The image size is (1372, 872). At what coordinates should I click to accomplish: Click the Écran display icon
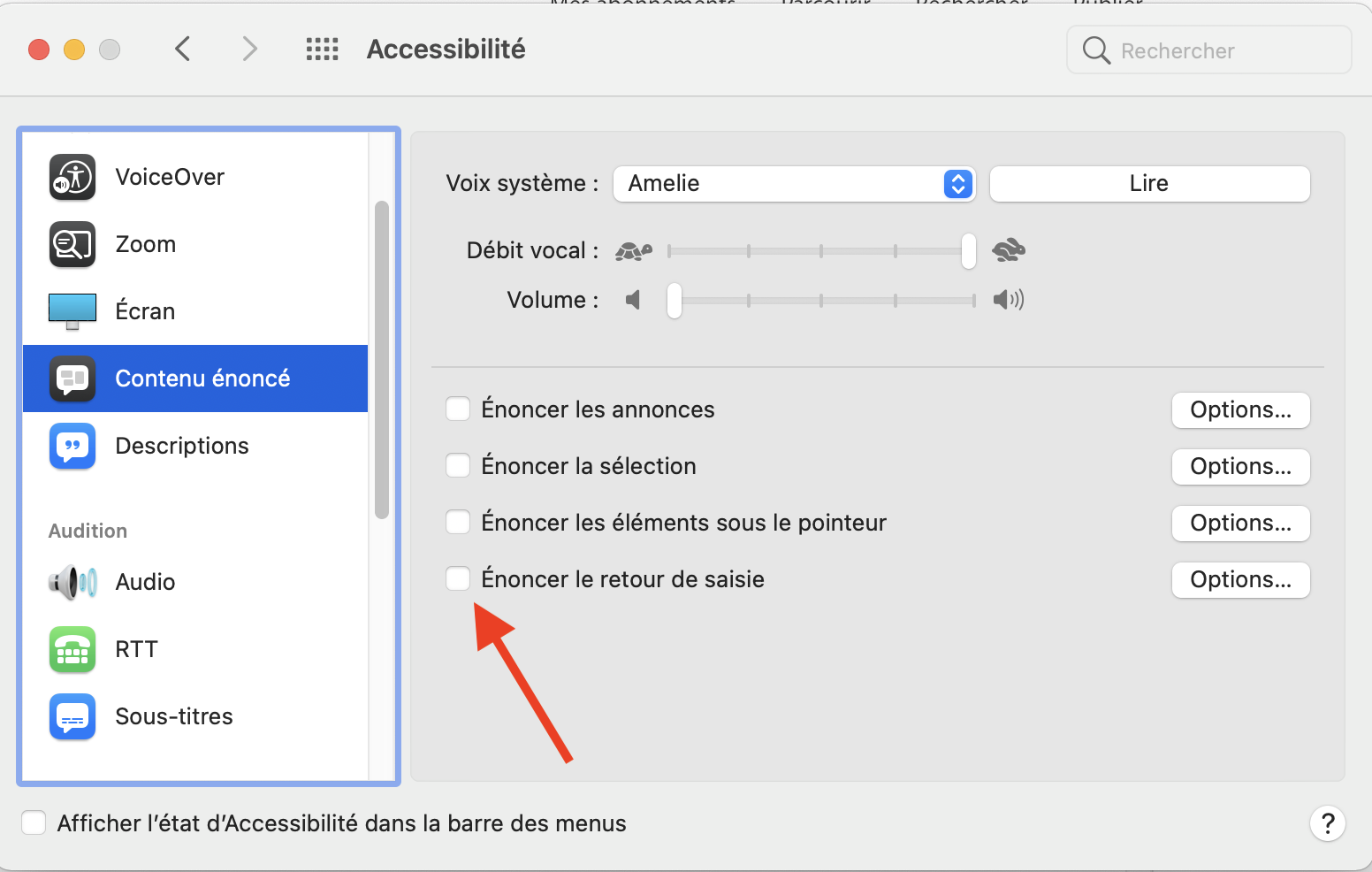click(72, 311)
